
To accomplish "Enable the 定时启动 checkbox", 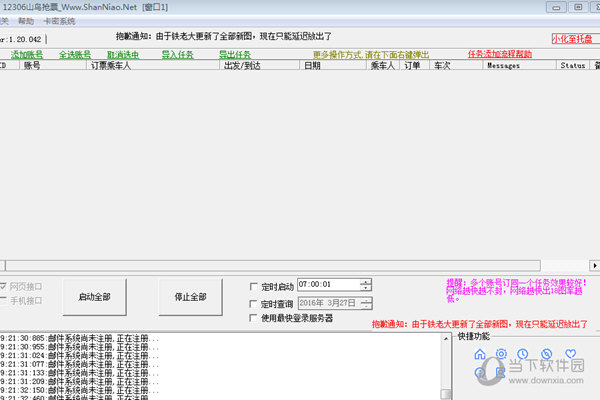I will (x=253, y=287).
